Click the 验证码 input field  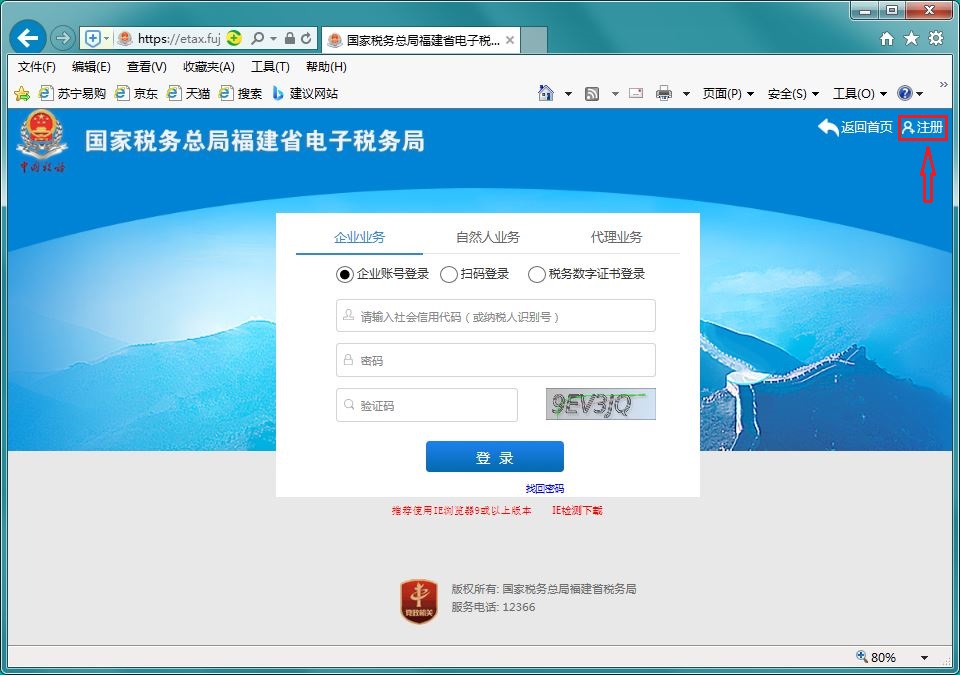430,405
